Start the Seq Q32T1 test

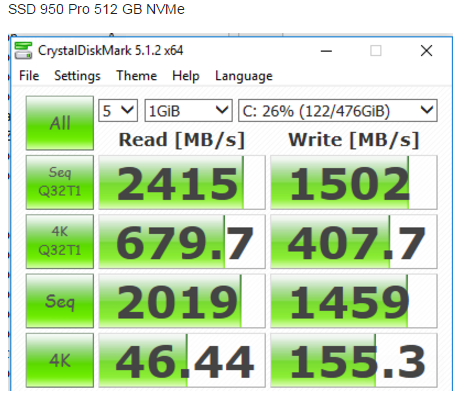pos(60,182)
